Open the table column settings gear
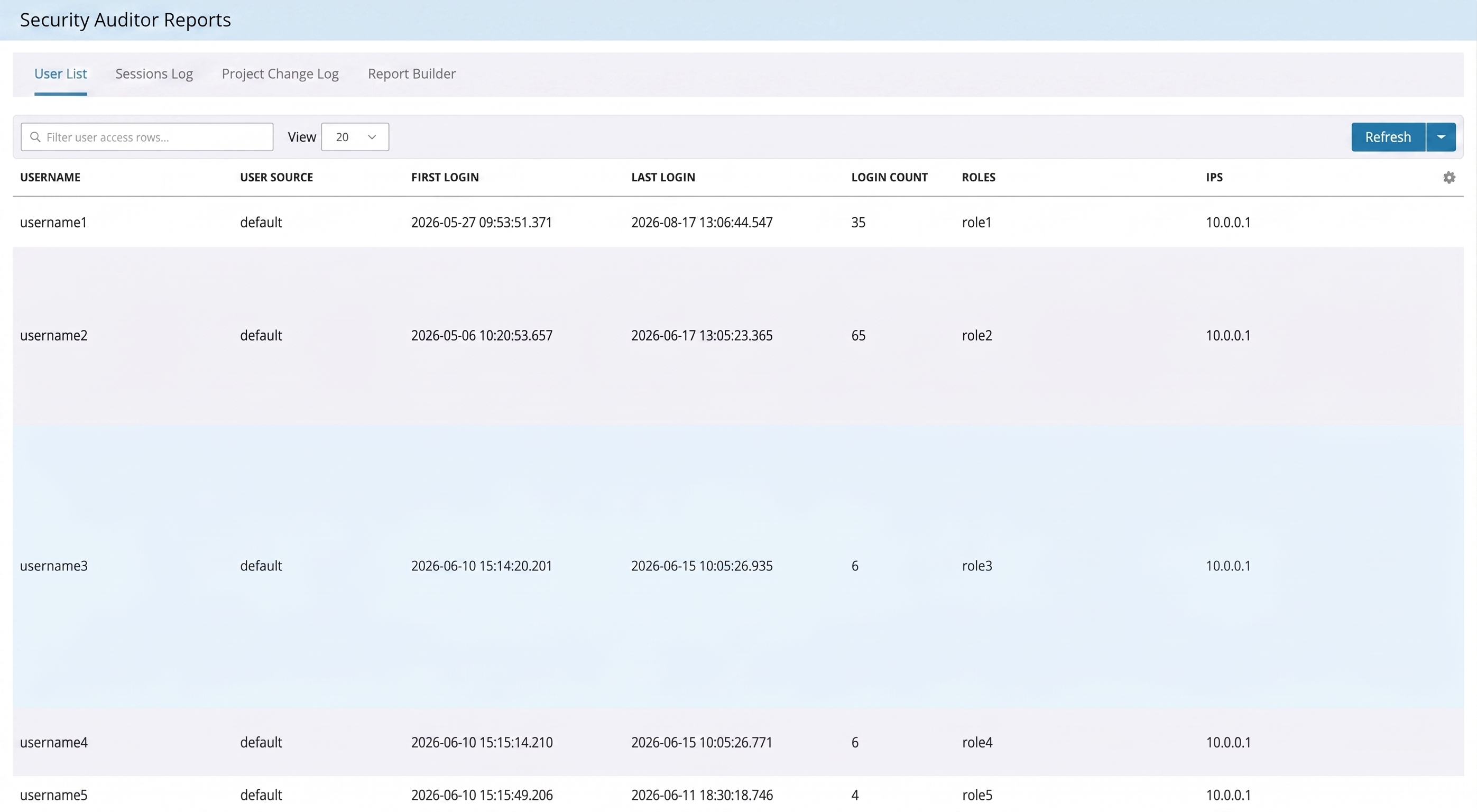This screenshot has width=1477, height=812. (x=1449, y=177)
